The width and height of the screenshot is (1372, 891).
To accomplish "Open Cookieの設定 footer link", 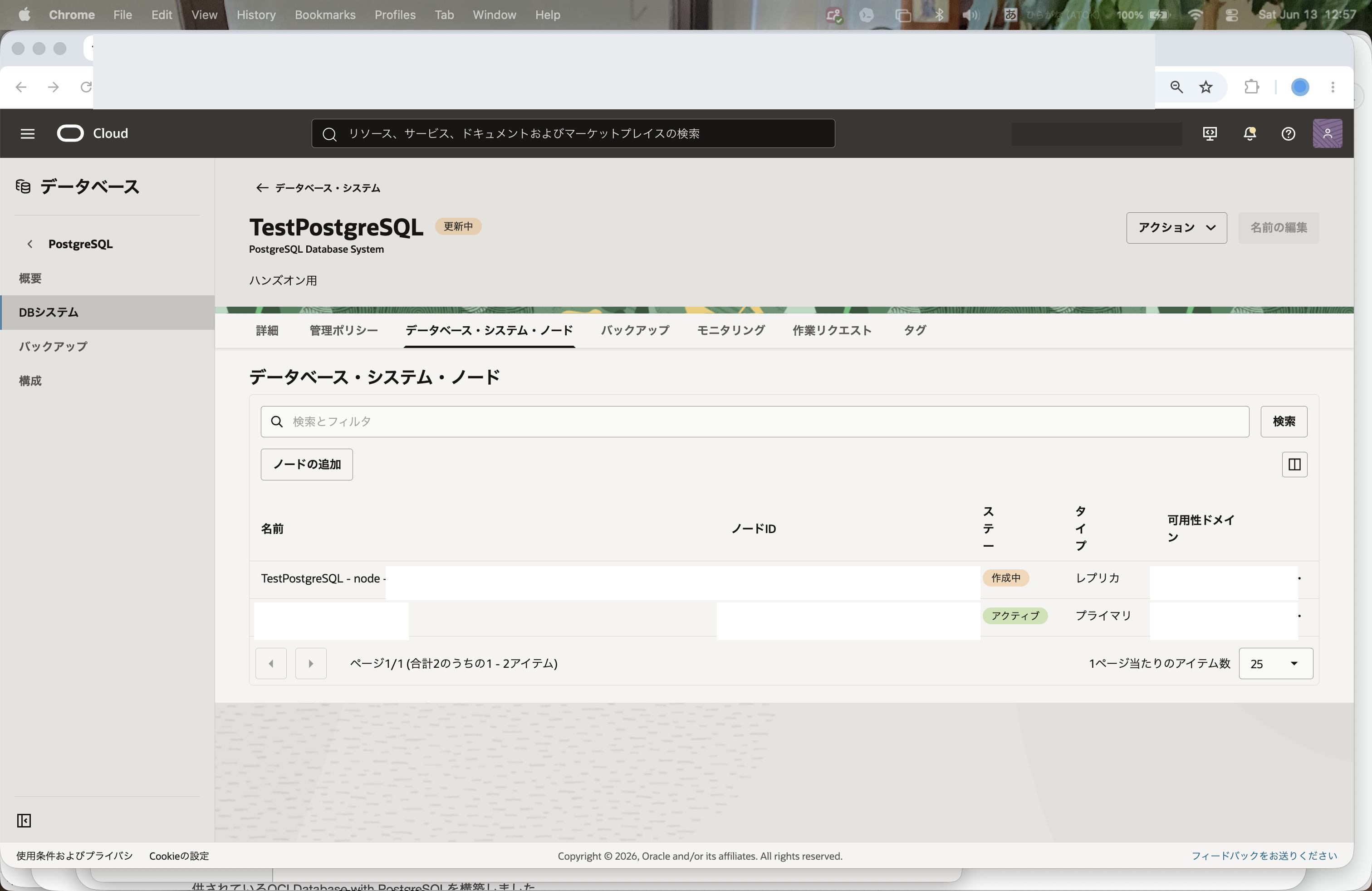I will pyautogui.click(x=179, y=856).
